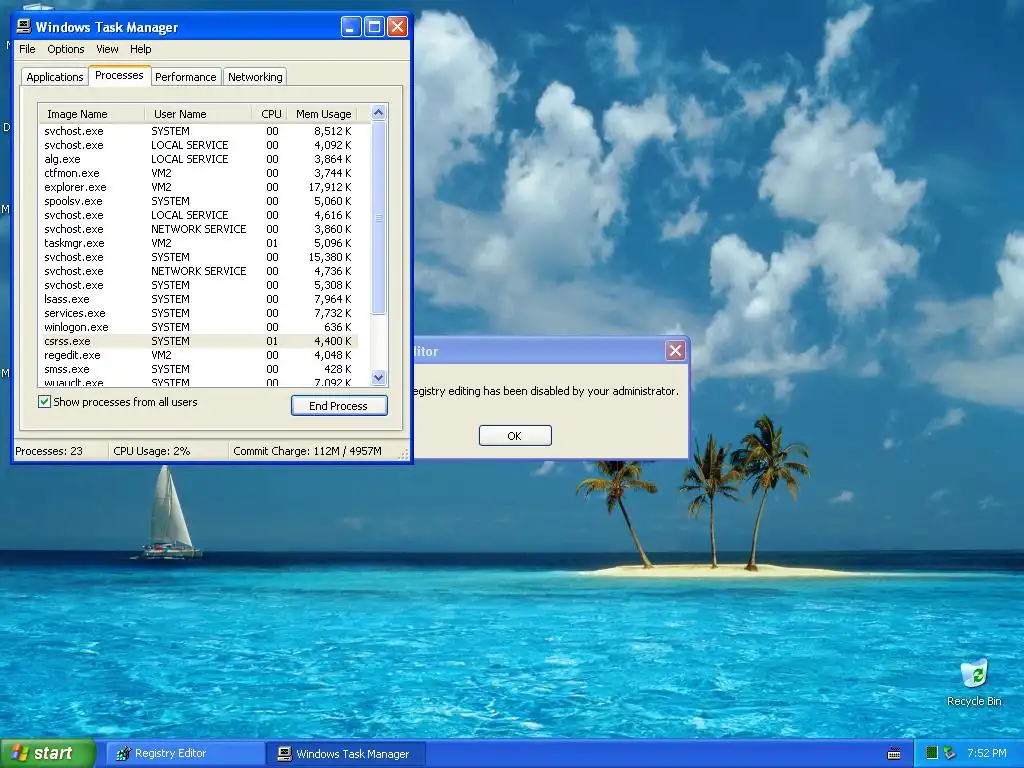
Task: Switch to the Networking tab
Action: tap(255, 77)
